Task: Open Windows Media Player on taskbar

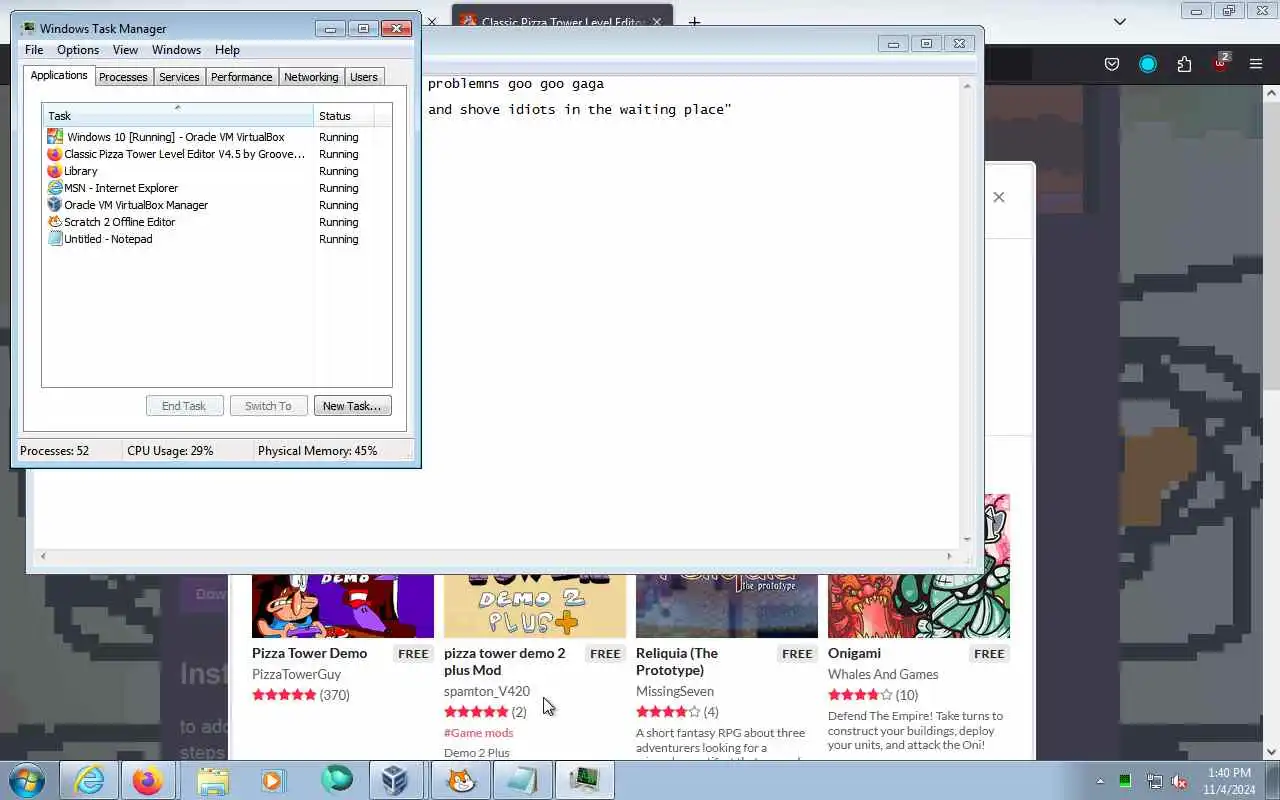Action: (273, 780)
